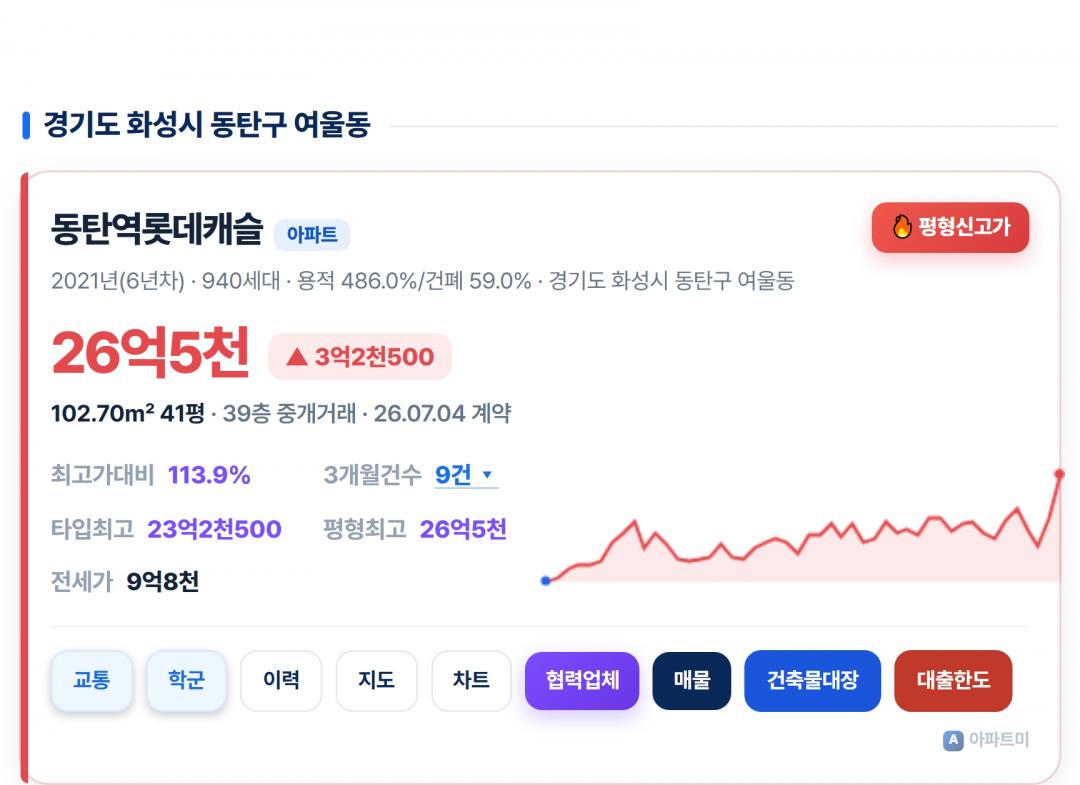Click the 평형최고 26억5천 value
The width and height of the screenshot is (1080, 785).
[463, 529]
